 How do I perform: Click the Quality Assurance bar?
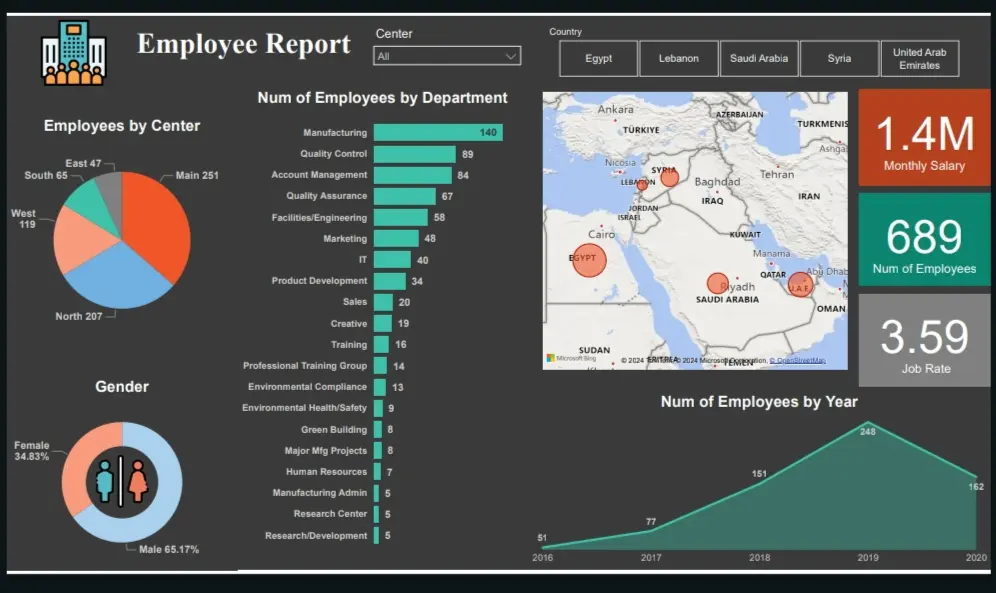click(405, 196)
